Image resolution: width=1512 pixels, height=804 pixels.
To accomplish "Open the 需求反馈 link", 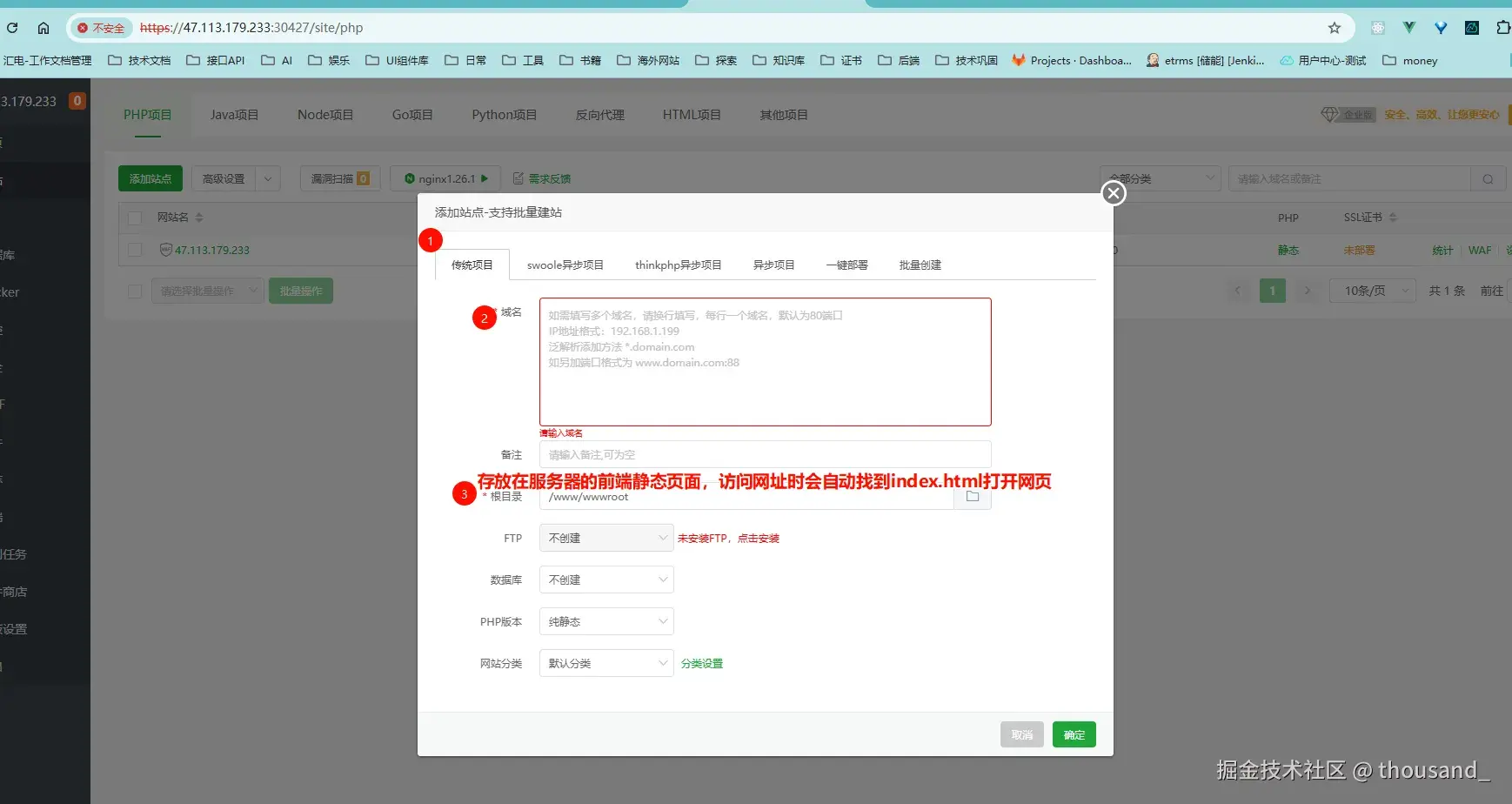I will pos(542,179).
